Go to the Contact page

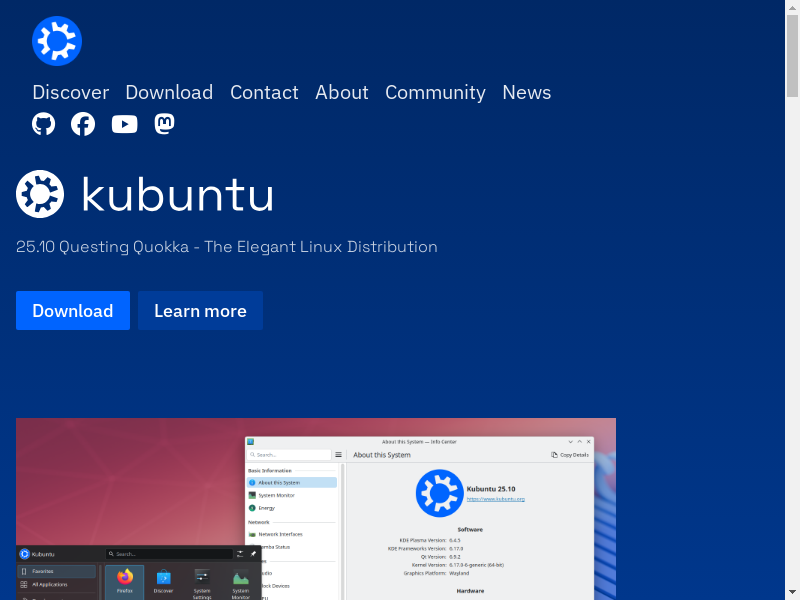(264, 92)
